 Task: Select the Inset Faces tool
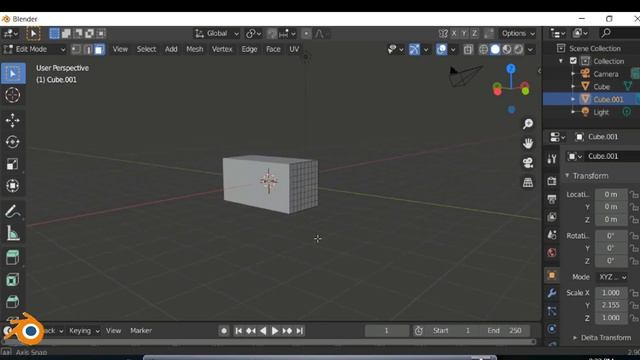[x=13, y=280]
